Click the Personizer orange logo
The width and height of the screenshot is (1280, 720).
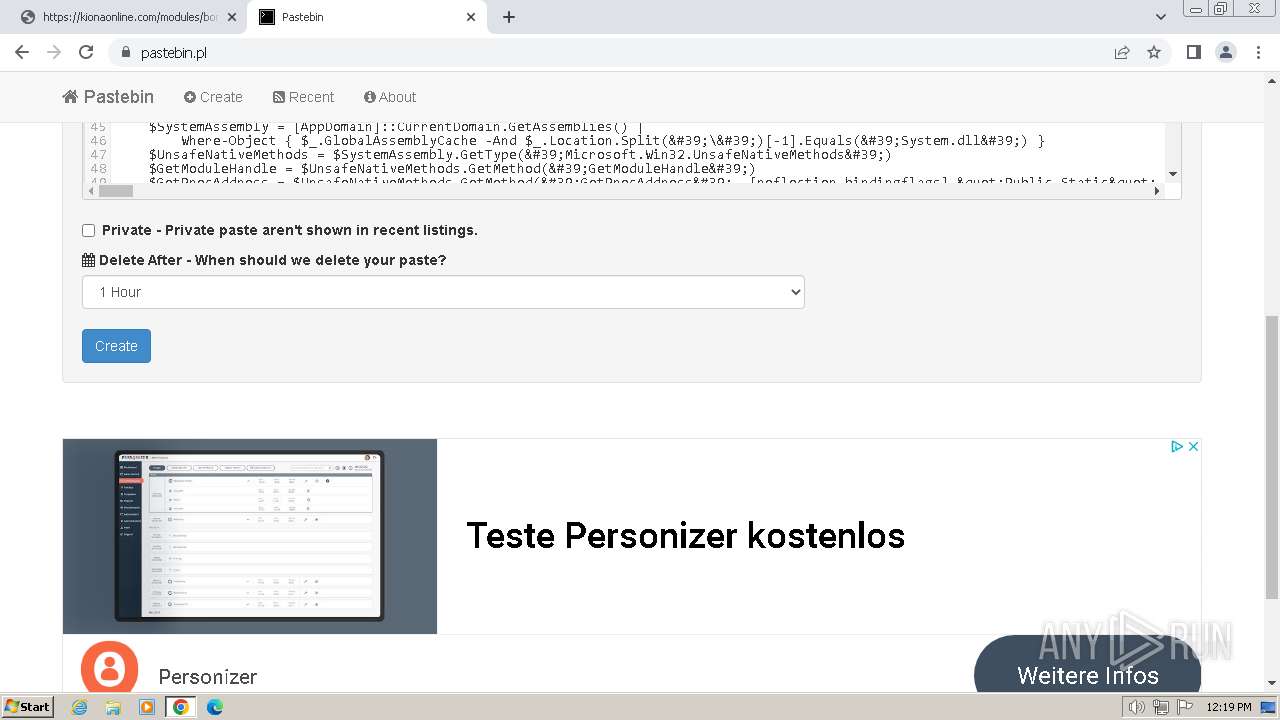109,667
